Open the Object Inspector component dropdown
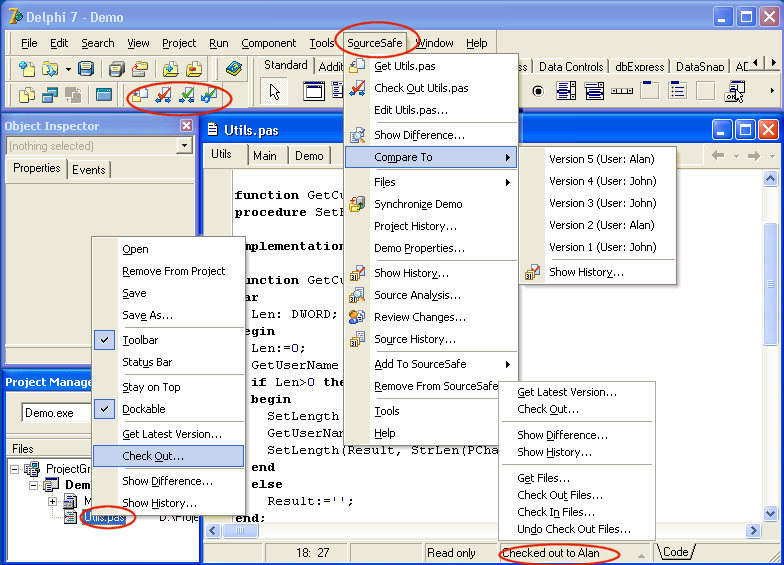This screenshot has width=784, height=565. (x=183, y=146)
